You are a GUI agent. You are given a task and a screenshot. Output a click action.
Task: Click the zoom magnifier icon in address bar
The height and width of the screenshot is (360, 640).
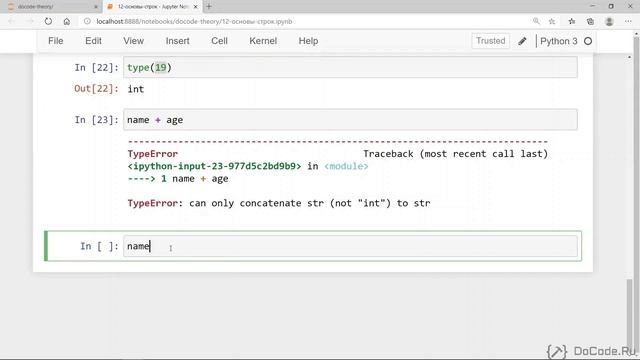click(536, 21)
